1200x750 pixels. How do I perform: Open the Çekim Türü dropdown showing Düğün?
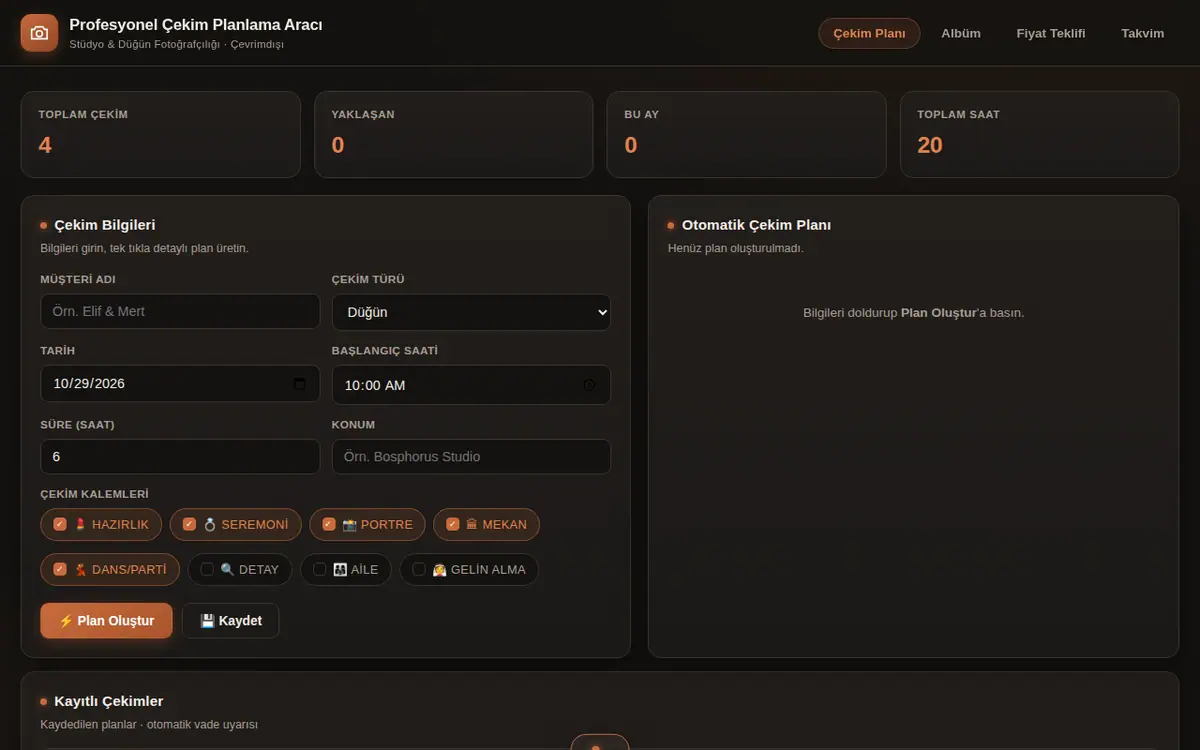click(x=471, y=312)
